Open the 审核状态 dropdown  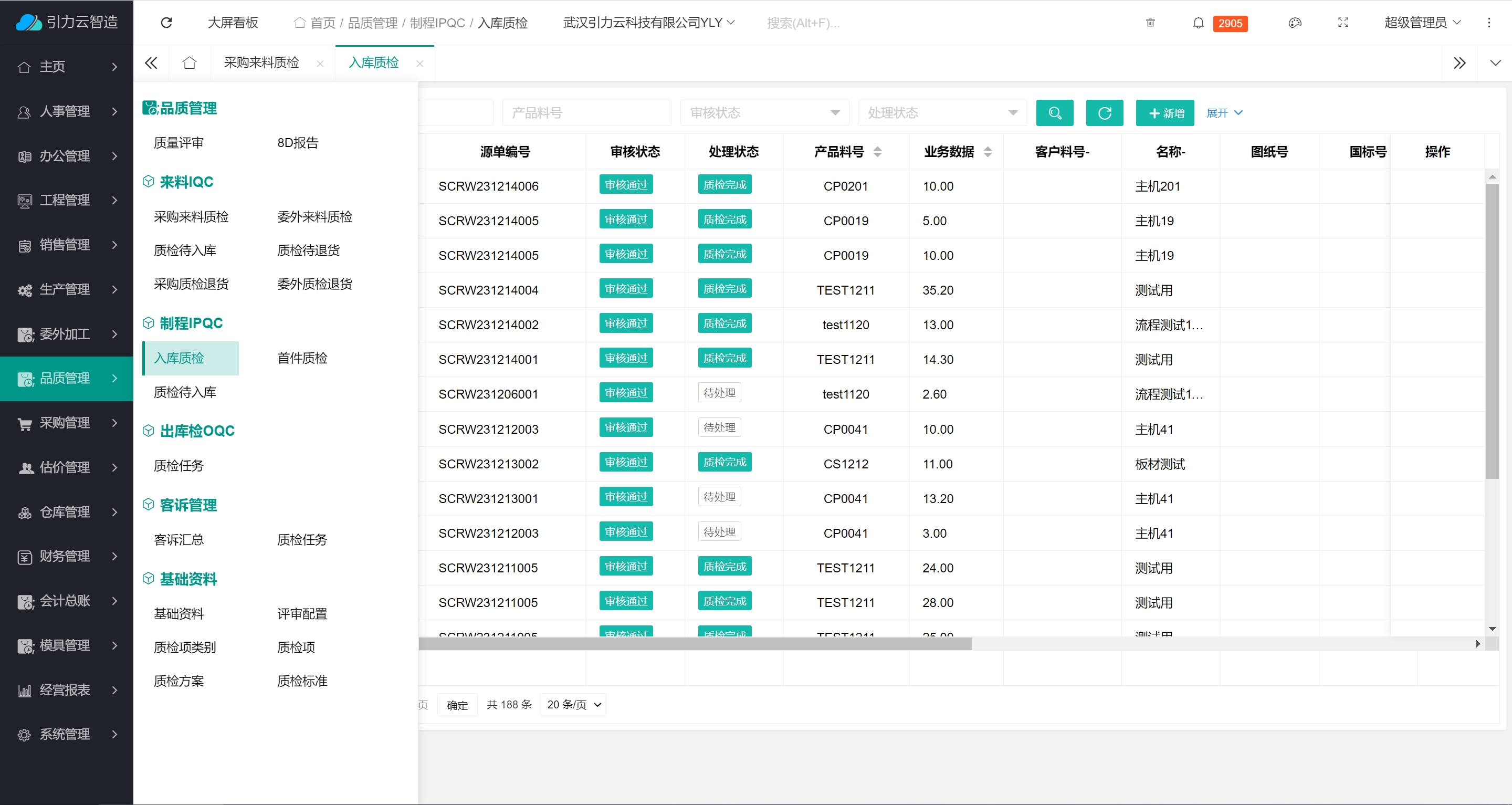coord(764,113)
